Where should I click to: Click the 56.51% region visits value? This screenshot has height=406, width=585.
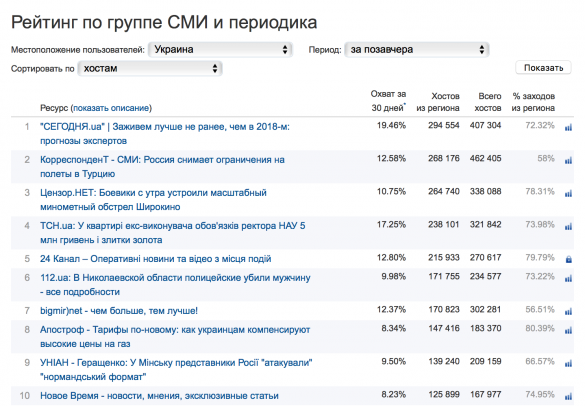click(x=540, y=309)
